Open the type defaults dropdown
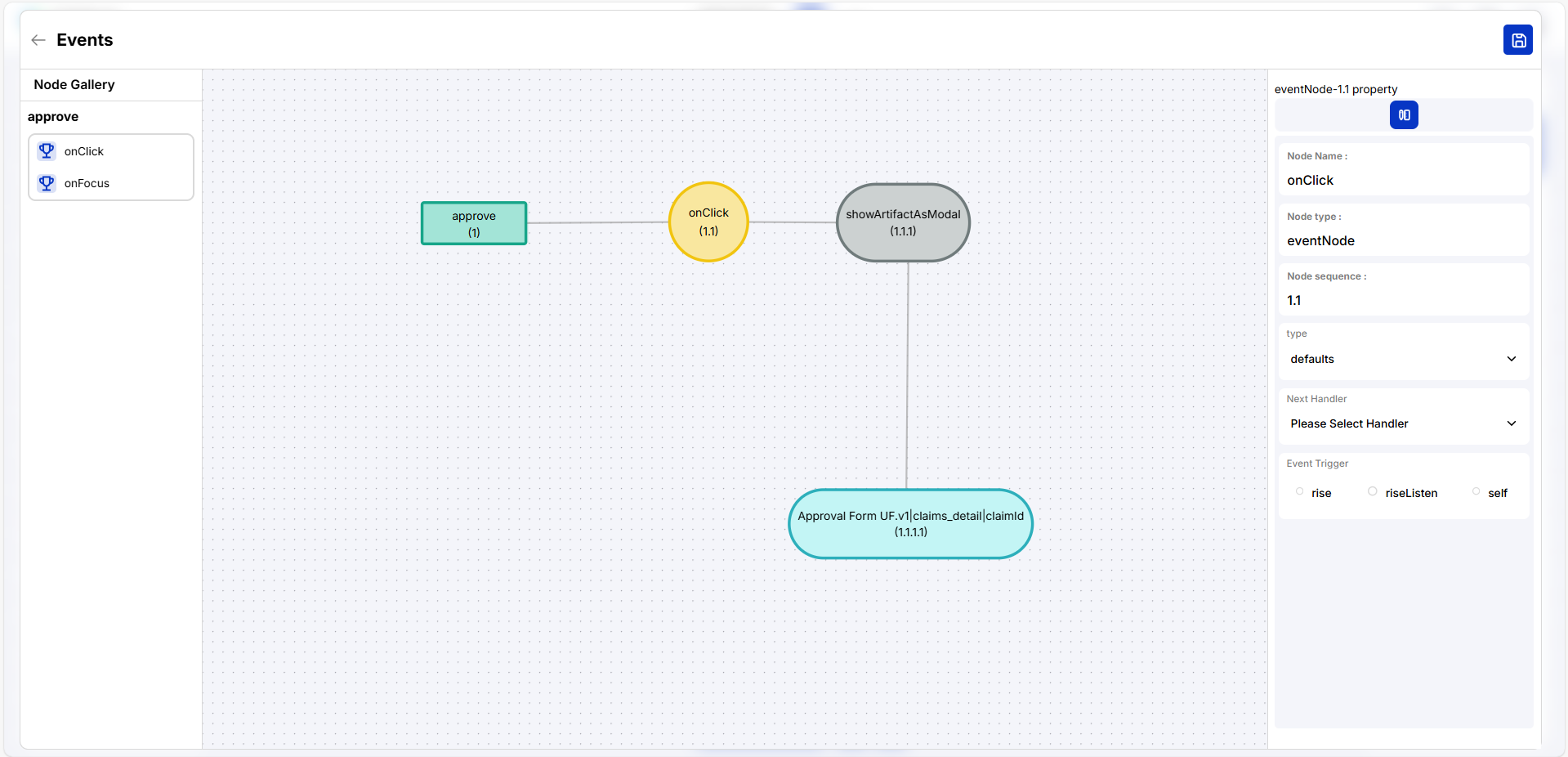Screen dimensions: 1568x757 click(1402, 359)
